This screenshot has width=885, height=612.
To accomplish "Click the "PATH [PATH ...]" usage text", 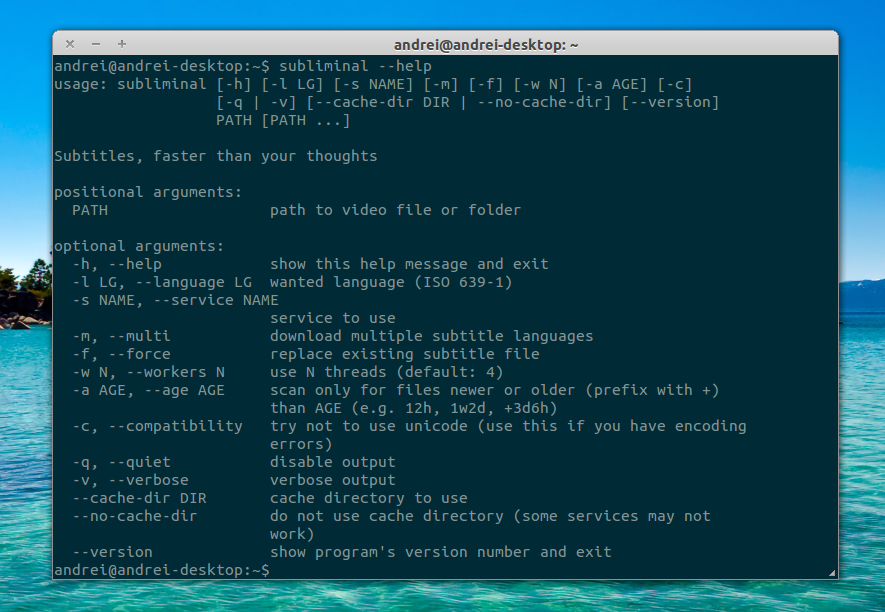I will point(283,120).
